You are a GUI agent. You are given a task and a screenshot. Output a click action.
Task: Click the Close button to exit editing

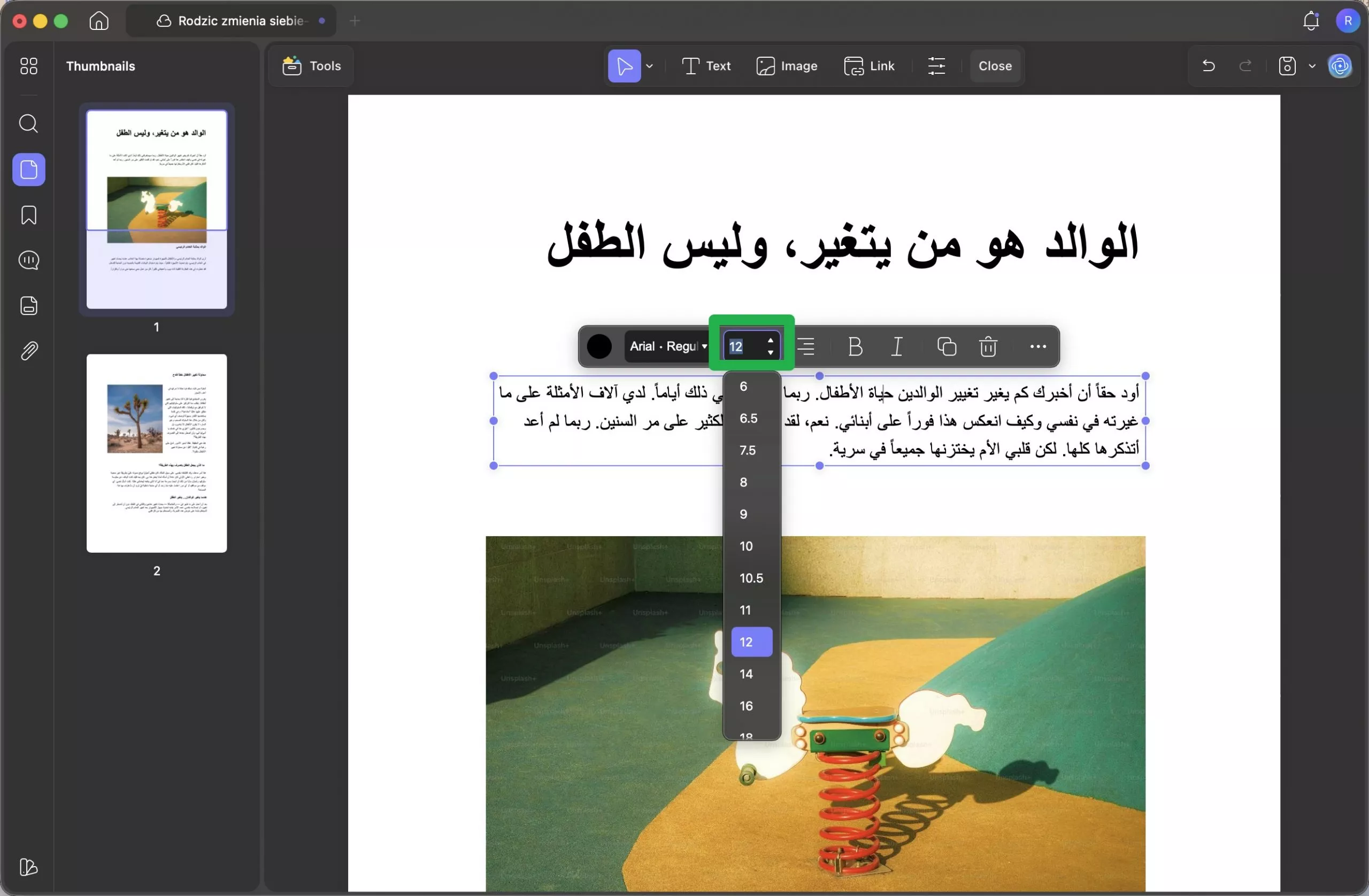[x=995, y=66]
